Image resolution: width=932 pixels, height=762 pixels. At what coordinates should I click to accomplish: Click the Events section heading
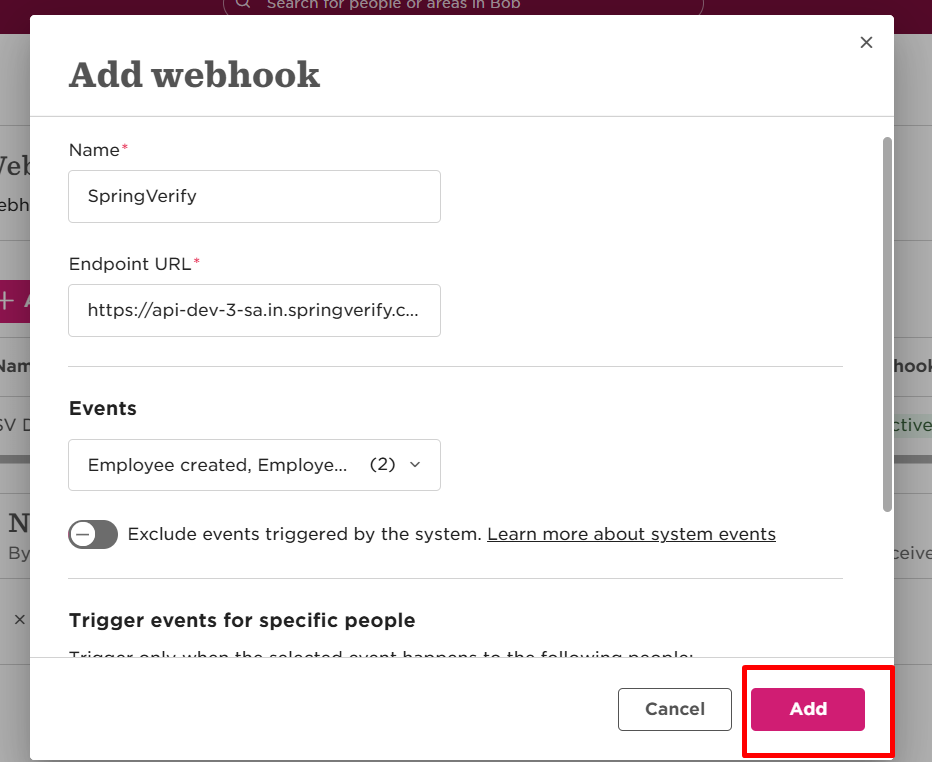[x=103, y=408]
